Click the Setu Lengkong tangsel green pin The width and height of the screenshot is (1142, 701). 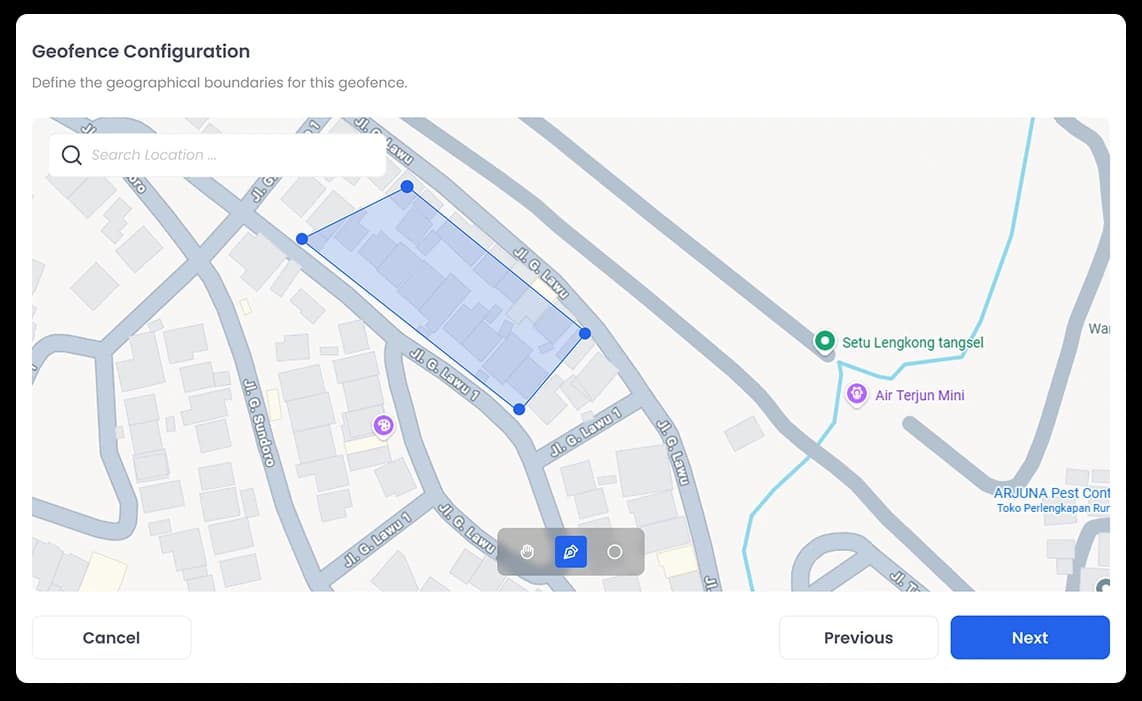[824, 340]
